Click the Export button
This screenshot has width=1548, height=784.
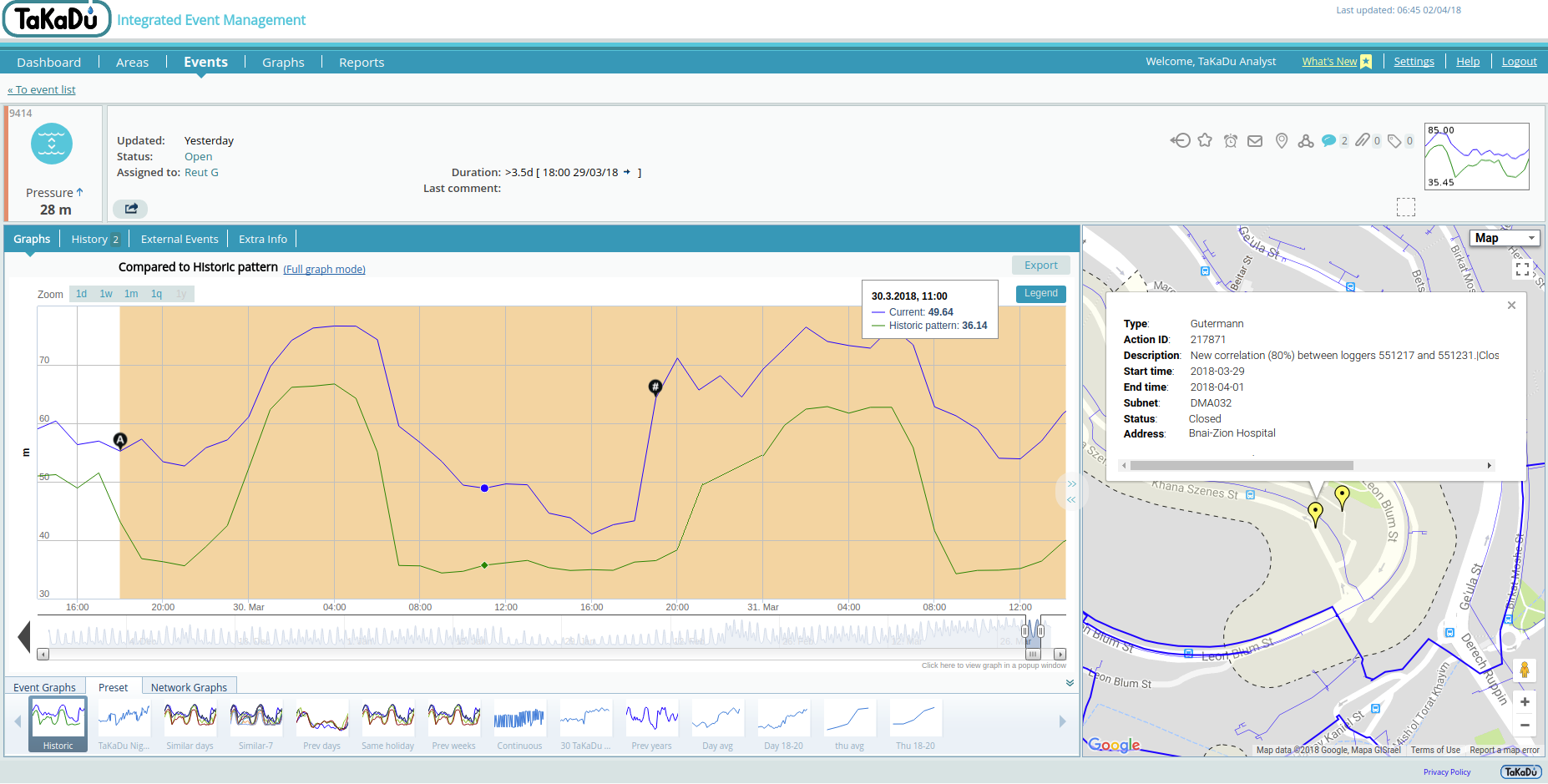[x=1040, y=266]
